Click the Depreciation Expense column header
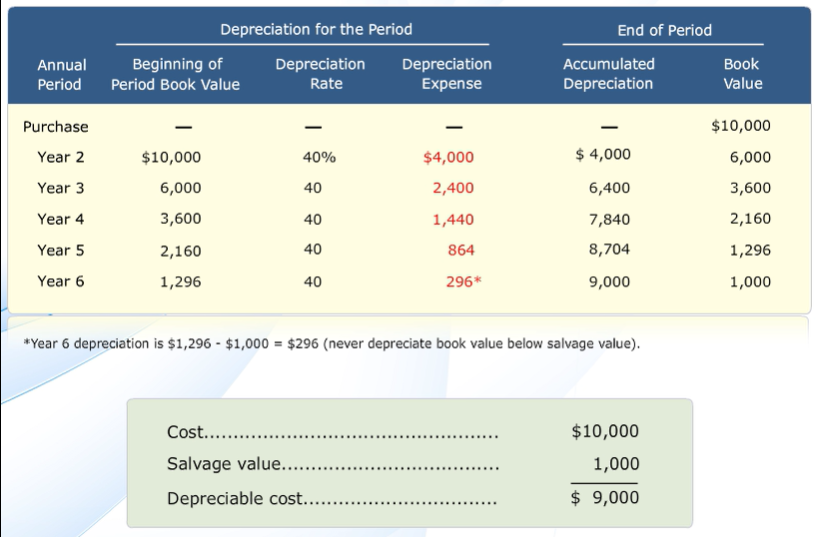817x537 pixels. point(447,74)
